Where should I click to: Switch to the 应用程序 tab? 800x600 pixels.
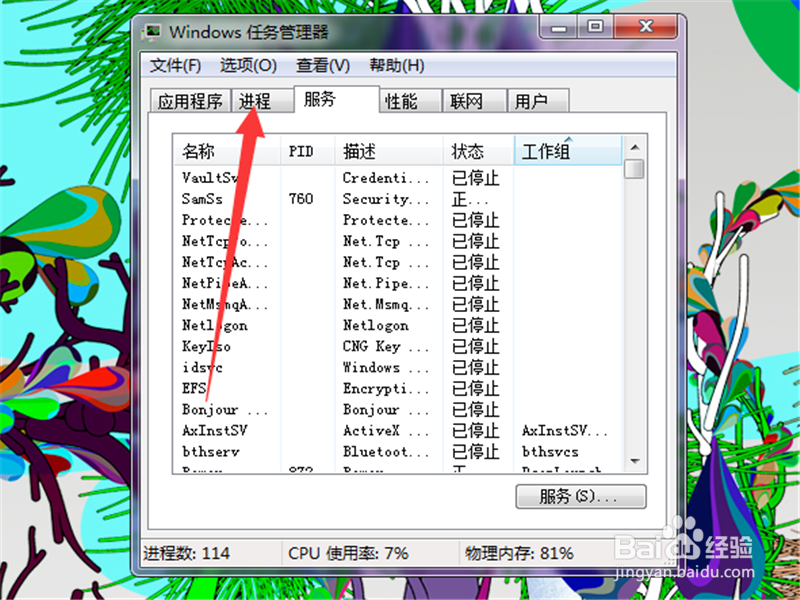(x=190, y=101)
